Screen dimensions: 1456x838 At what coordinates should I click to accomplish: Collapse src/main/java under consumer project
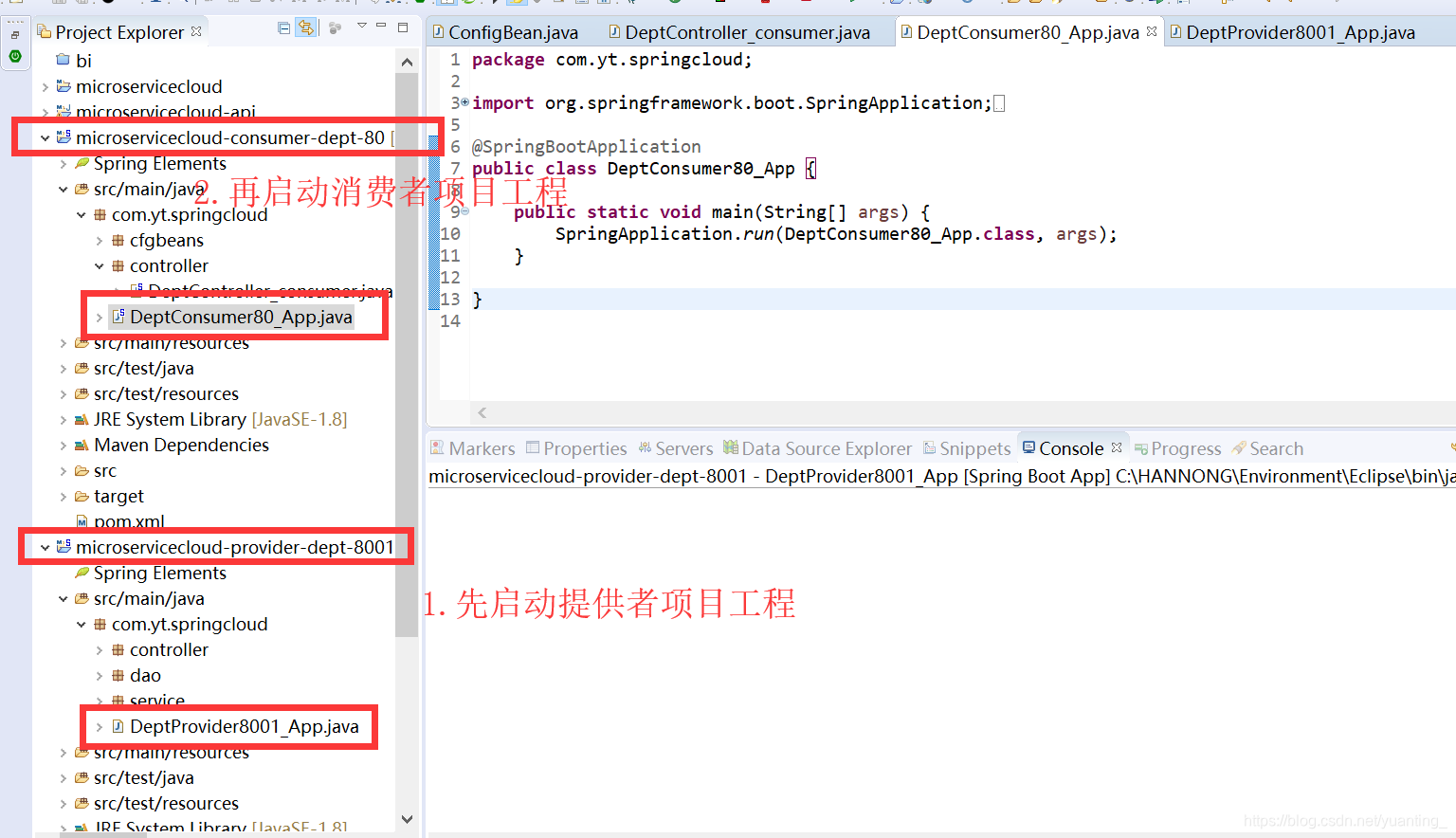(63, 189)
